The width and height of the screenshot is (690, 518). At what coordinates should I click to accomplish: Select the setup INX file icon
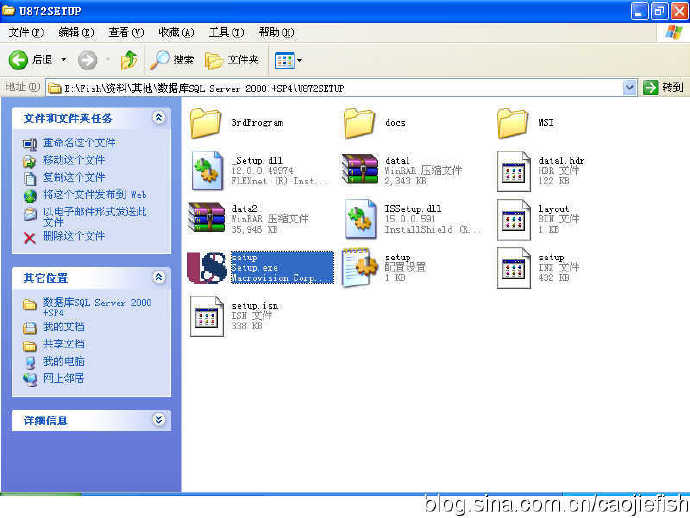coord(514,268)
